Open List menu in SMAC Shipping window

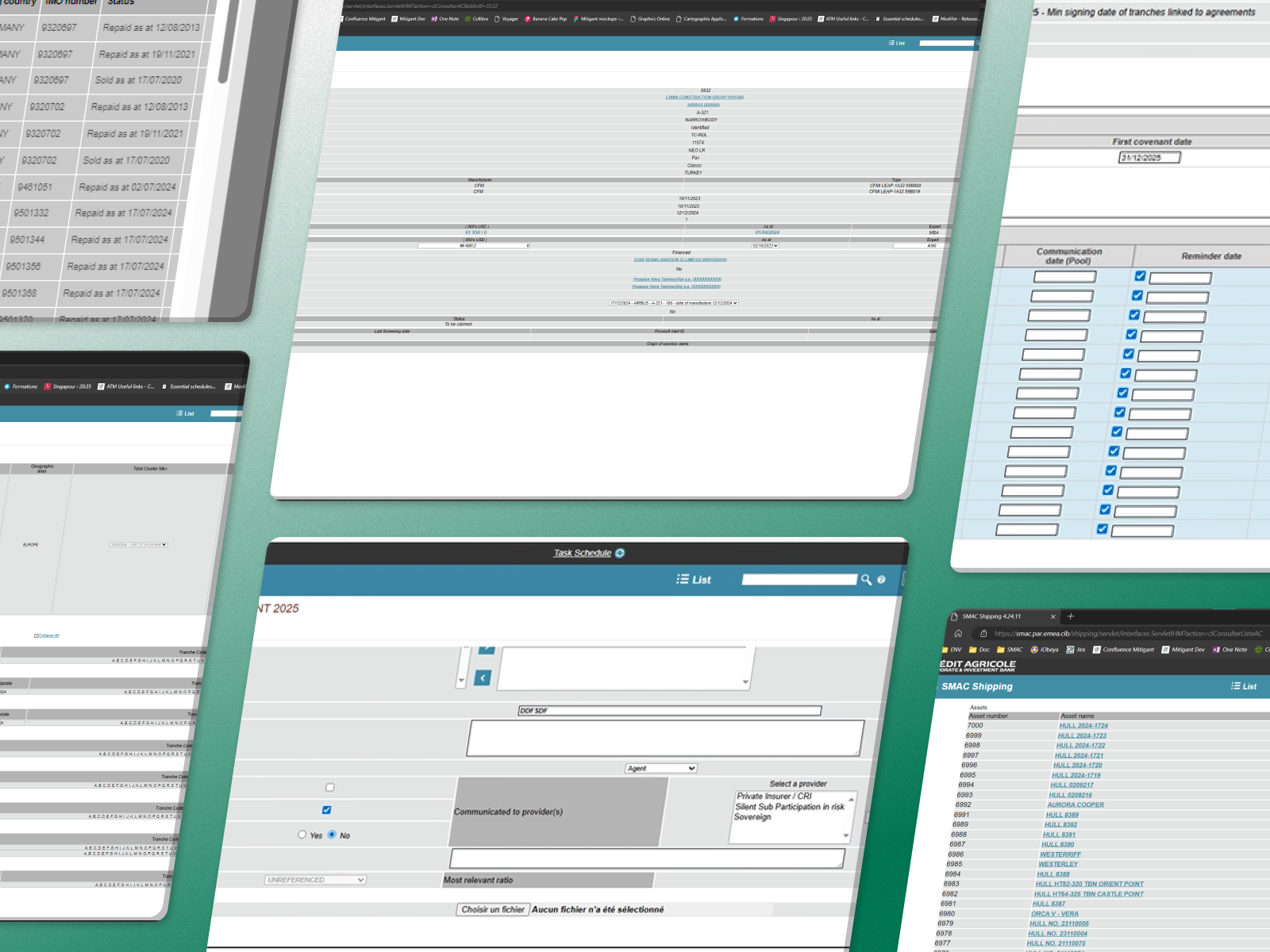point(1244,686)
